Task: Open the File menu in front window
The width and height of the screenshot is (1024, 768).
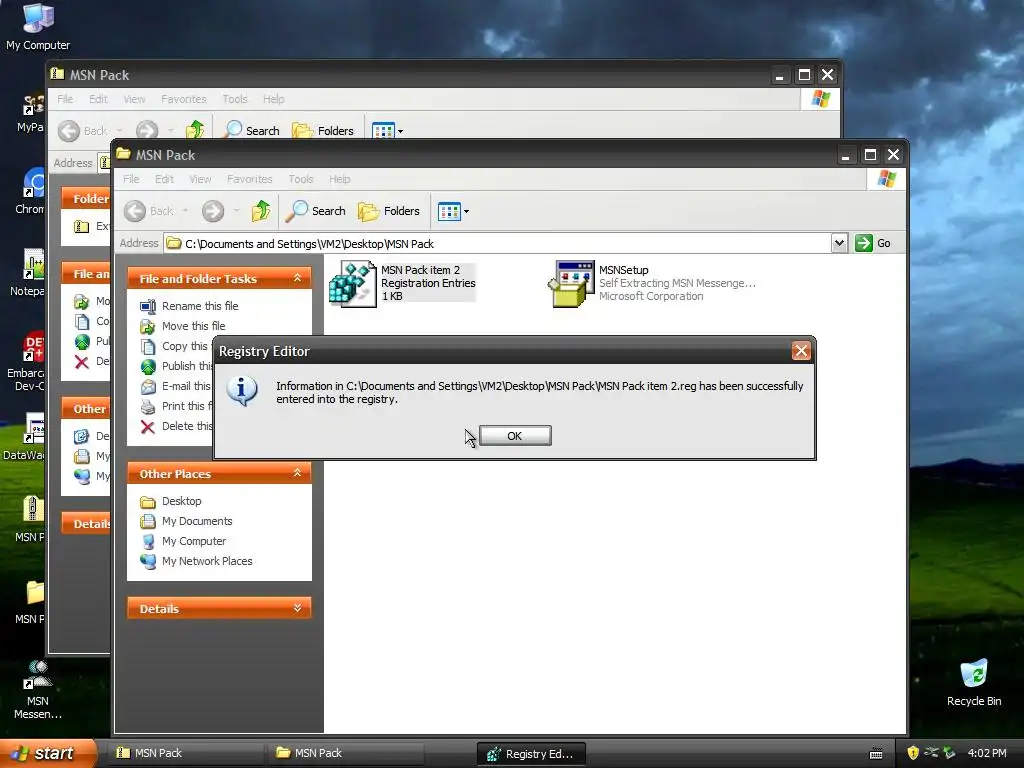Action: pyautogui.click(x=131, y=179)
